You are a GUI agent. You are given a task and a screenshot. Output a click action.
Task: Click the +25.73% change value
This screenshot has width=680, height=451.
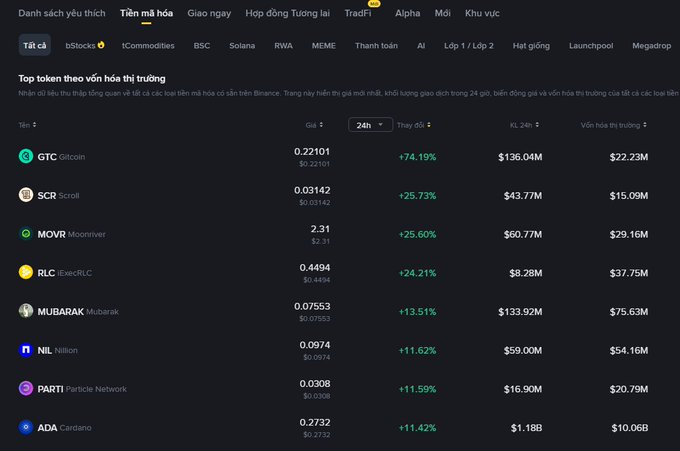coord(417,196)
